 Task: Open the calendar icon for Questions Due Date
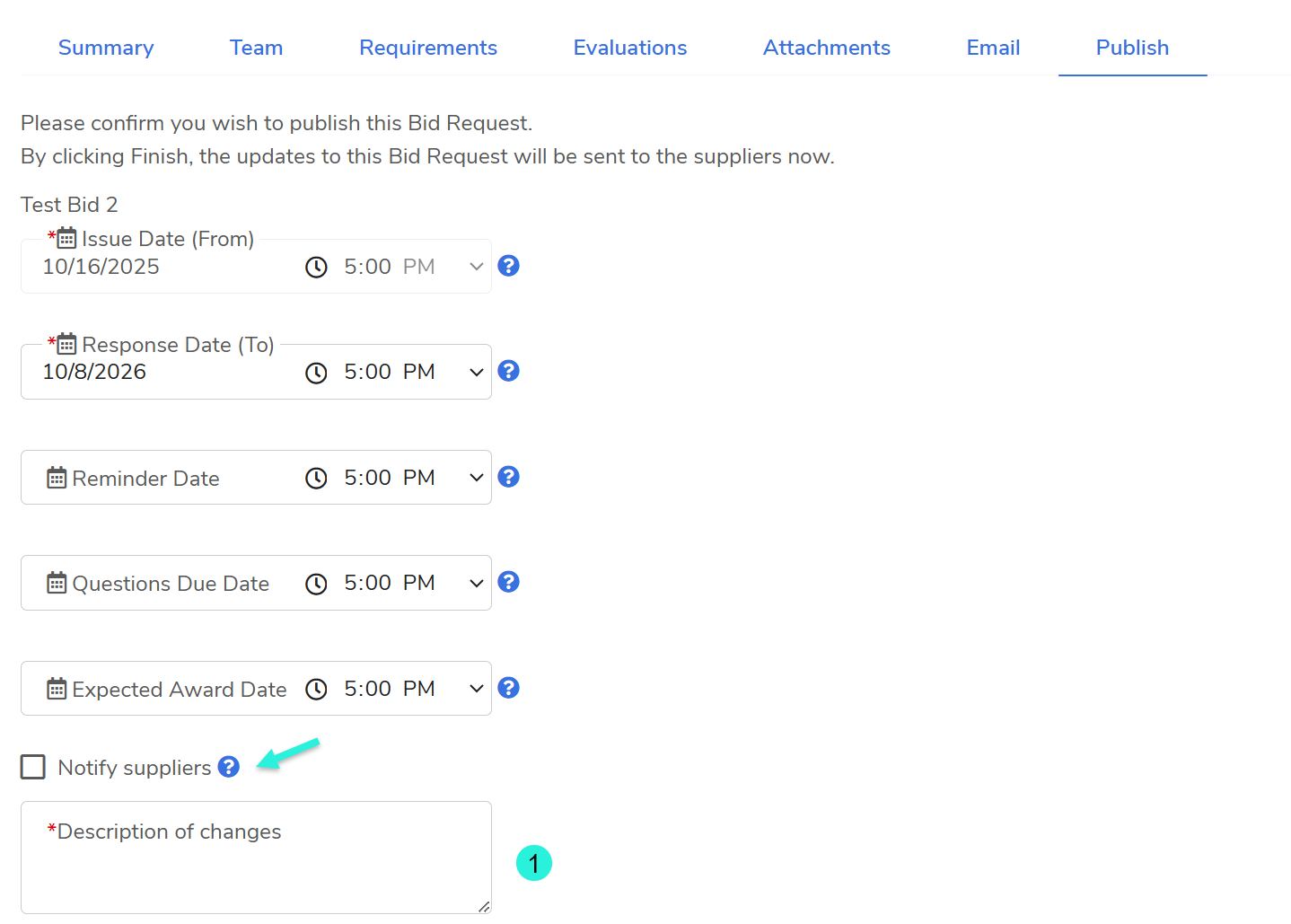pyautogui.click(x=57, y=583)
